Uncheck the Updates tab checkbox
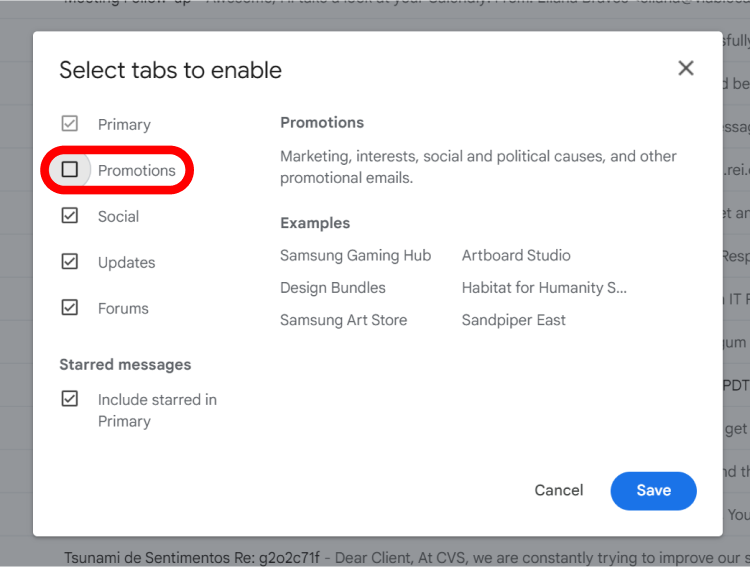This screenshot has height=567, width=750. [x=70, y=262]
